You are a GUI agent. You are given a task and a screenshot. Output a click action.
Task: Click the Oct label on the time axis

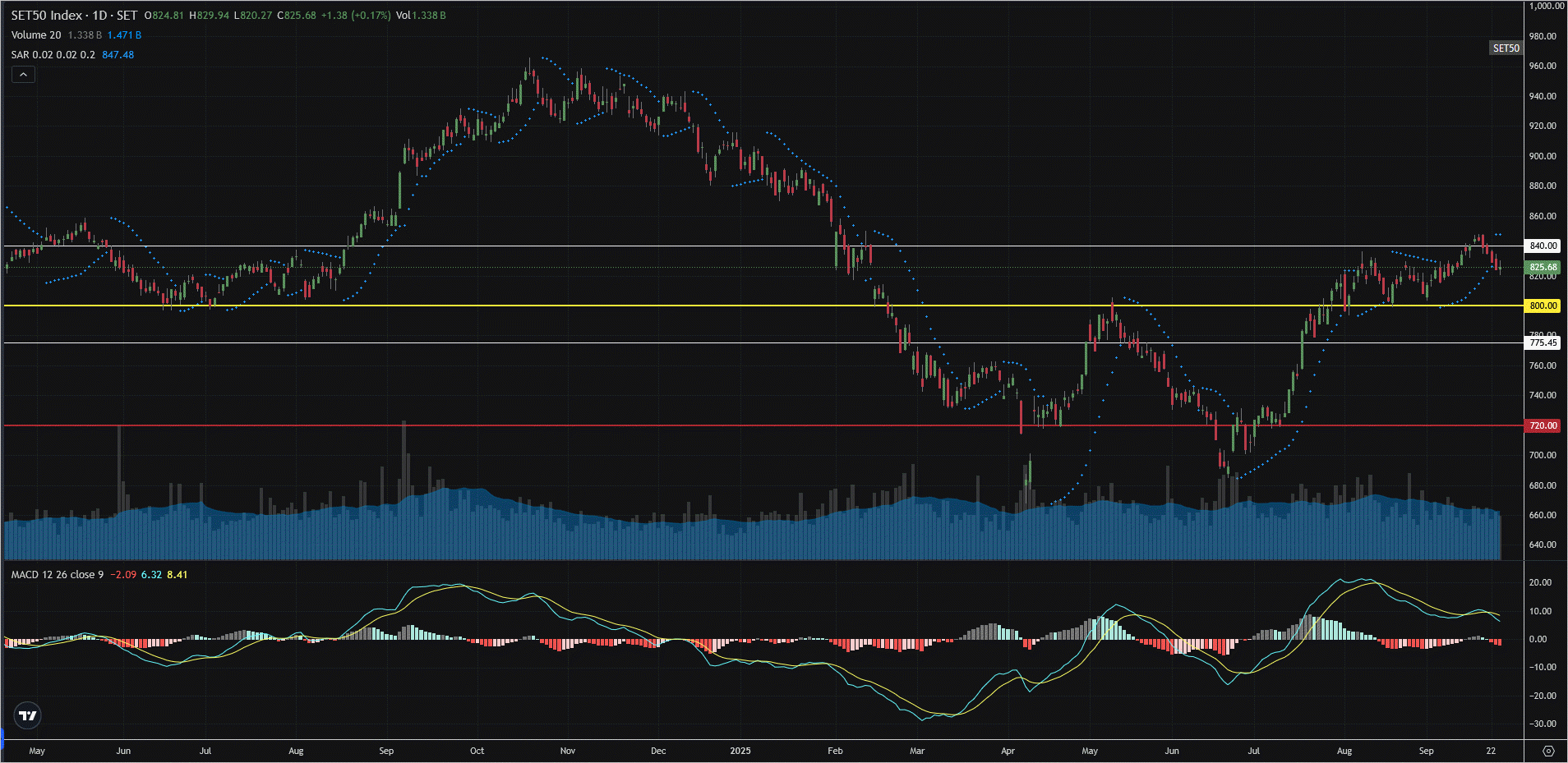pos(477,751)
